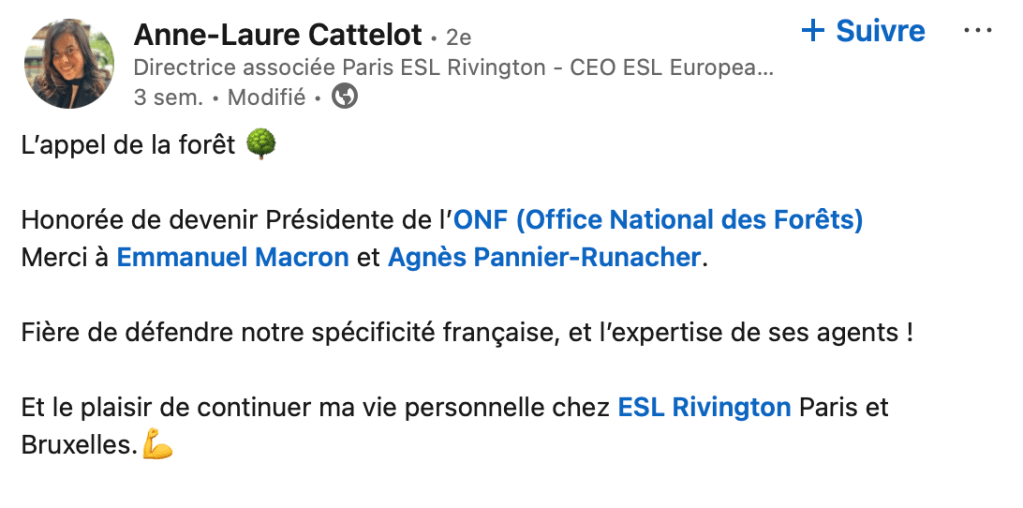1023x508 pixels.
Task: Click the tree emoji after forêt
Action: (260, 145)
